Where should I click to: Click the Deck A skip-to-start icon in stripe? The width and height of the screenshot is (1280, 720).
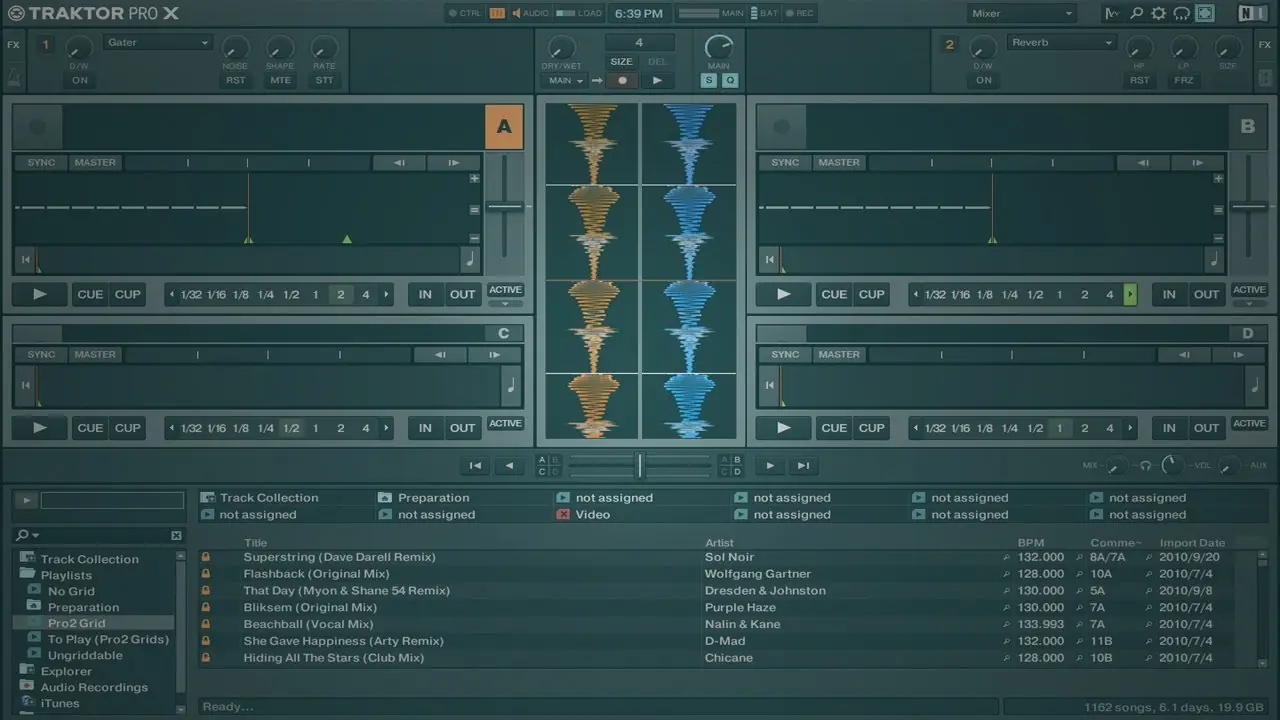point(25,260)
